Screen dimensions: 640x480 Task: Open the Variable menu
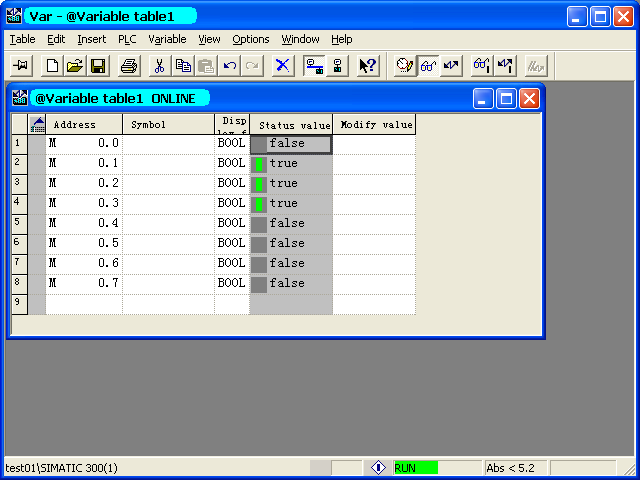click(x=167, y=39)
